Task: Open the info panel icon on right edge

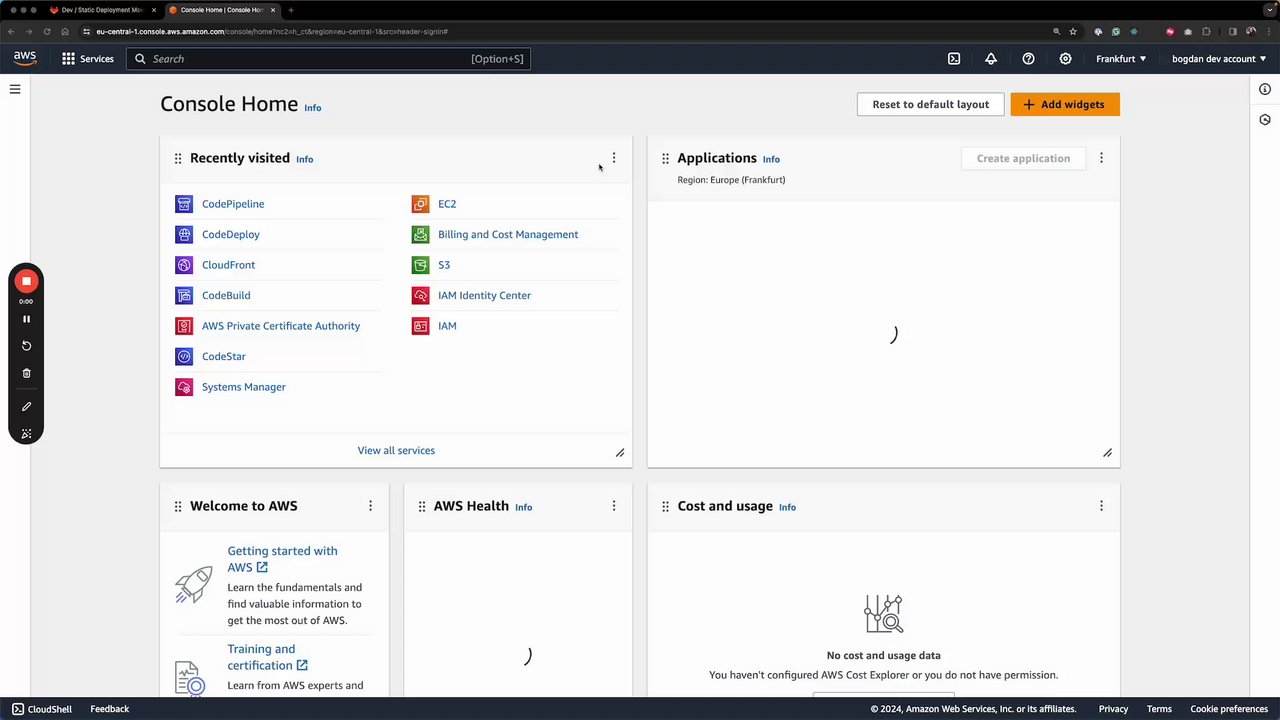Action: [1265, 89]
